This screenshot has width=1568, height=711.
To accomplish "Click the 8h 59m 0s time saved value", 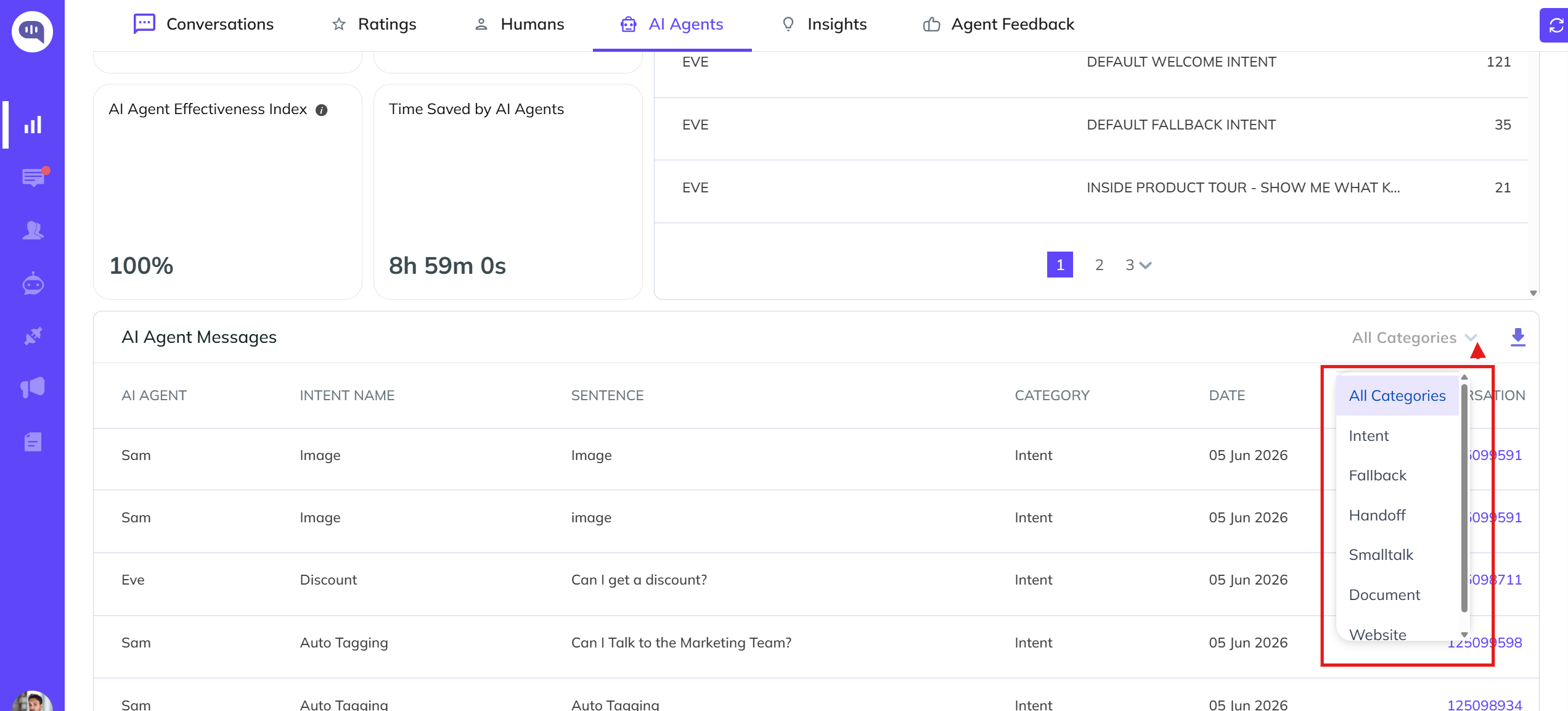I will 447,266.
